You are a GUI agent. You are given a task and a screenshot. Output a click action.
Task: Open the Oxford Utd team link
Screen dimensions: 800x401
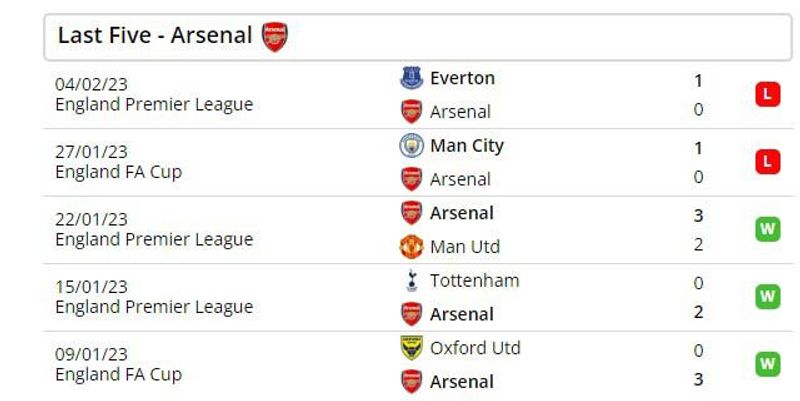click(475, 348)
